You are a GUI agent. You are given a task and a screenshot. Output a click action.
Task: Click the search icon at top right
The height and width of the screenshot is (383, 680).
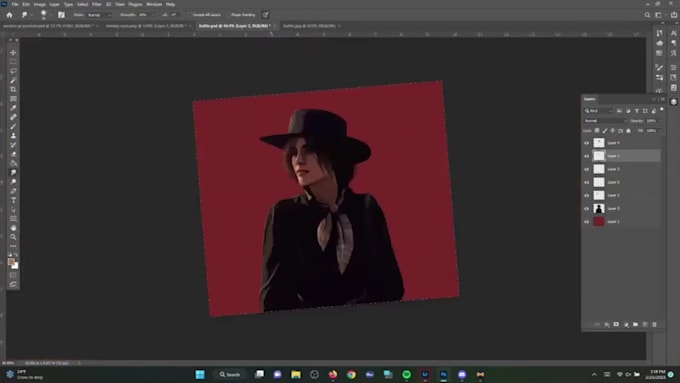click(x=647, y=15)
